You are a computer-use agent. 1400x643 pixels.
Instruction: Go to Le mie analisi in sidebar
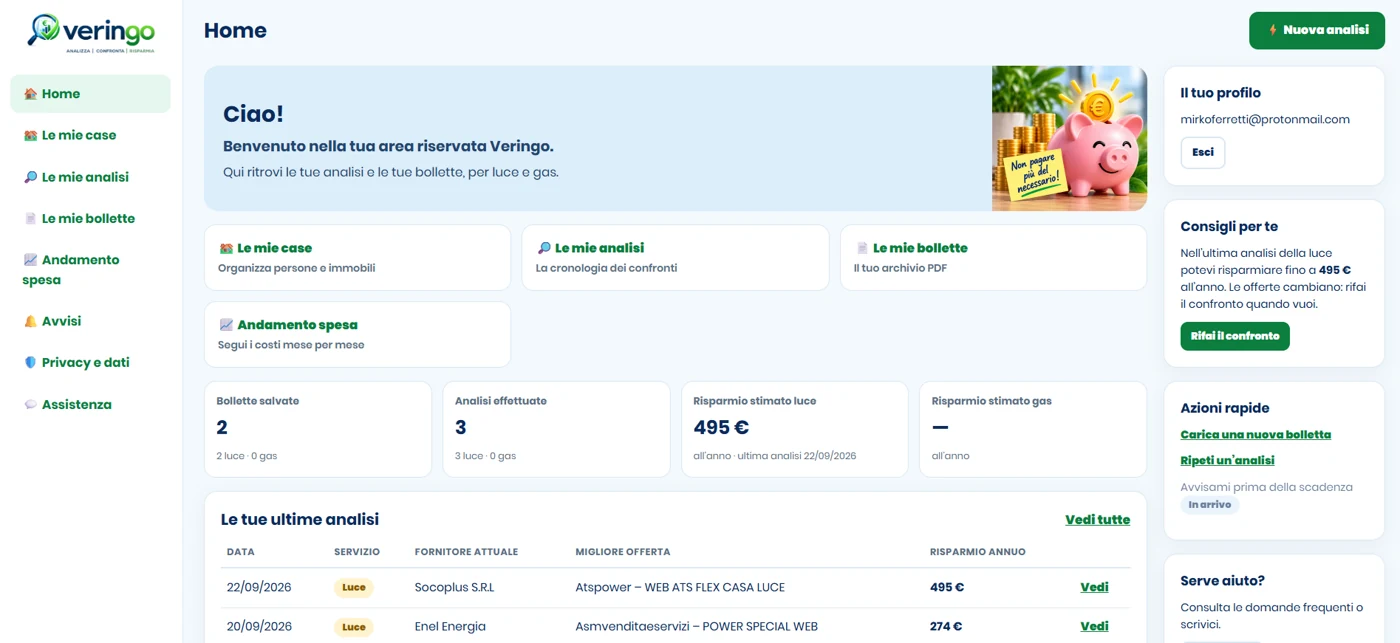(90, 177)
